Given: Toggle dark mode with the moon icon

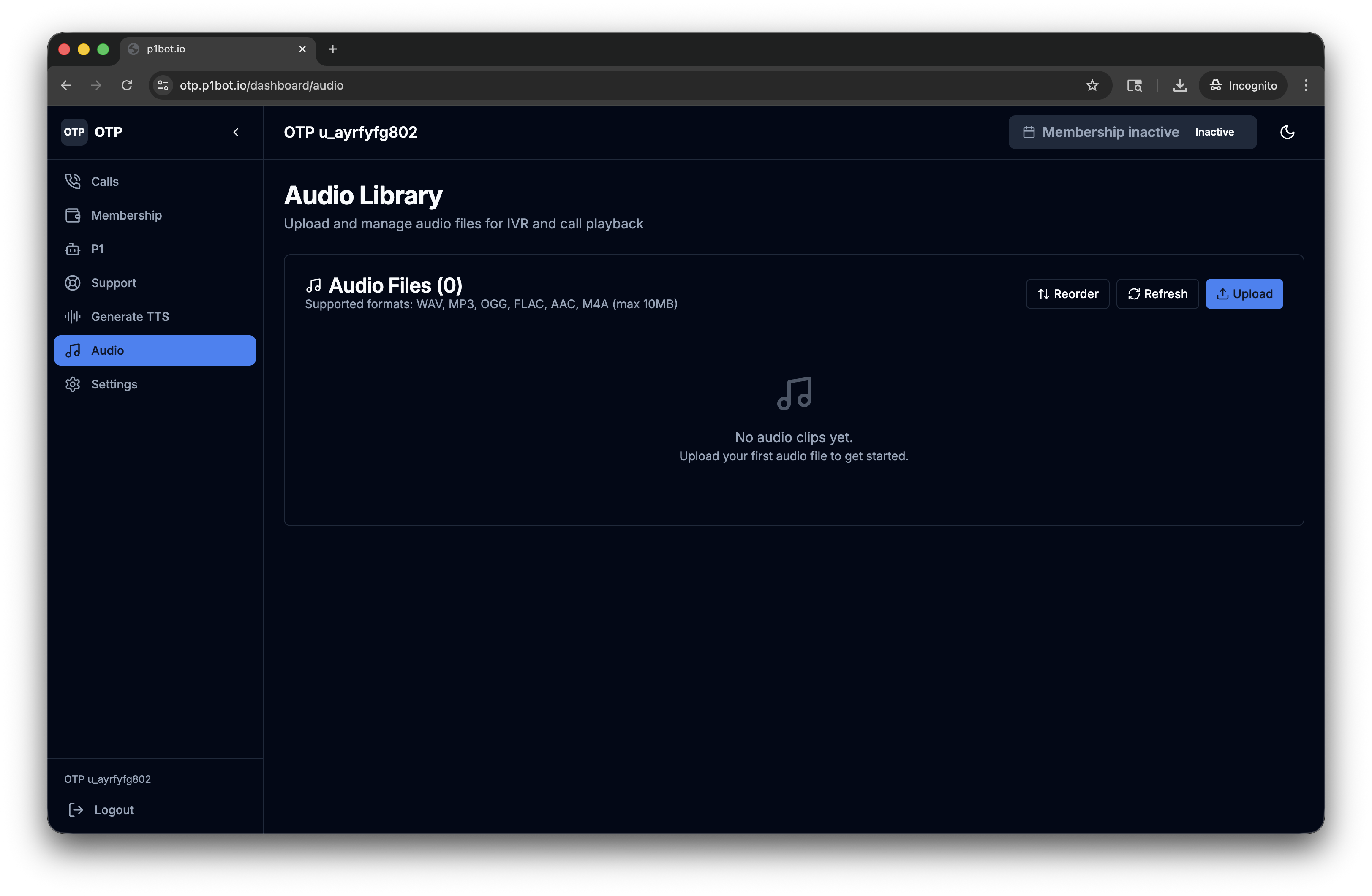Looking at the screenshot, I should pos(1287,132).
